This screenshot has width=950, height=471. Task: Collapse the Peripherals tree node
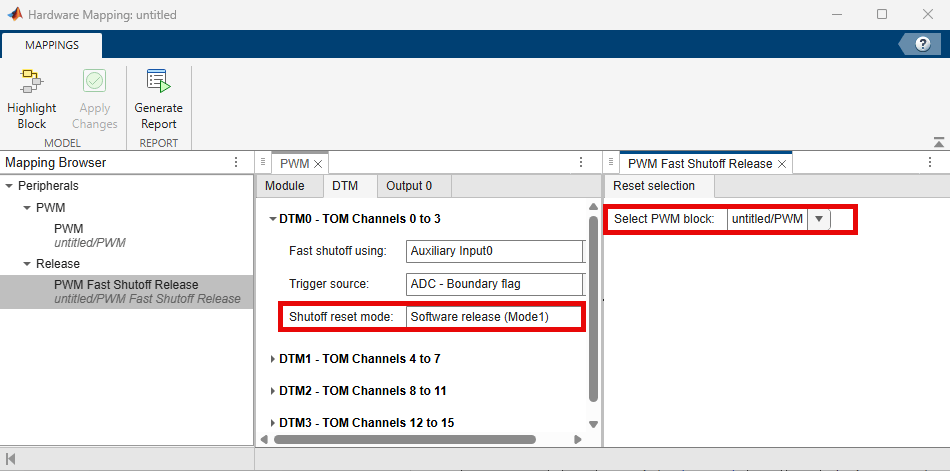[x=8, y=186]
